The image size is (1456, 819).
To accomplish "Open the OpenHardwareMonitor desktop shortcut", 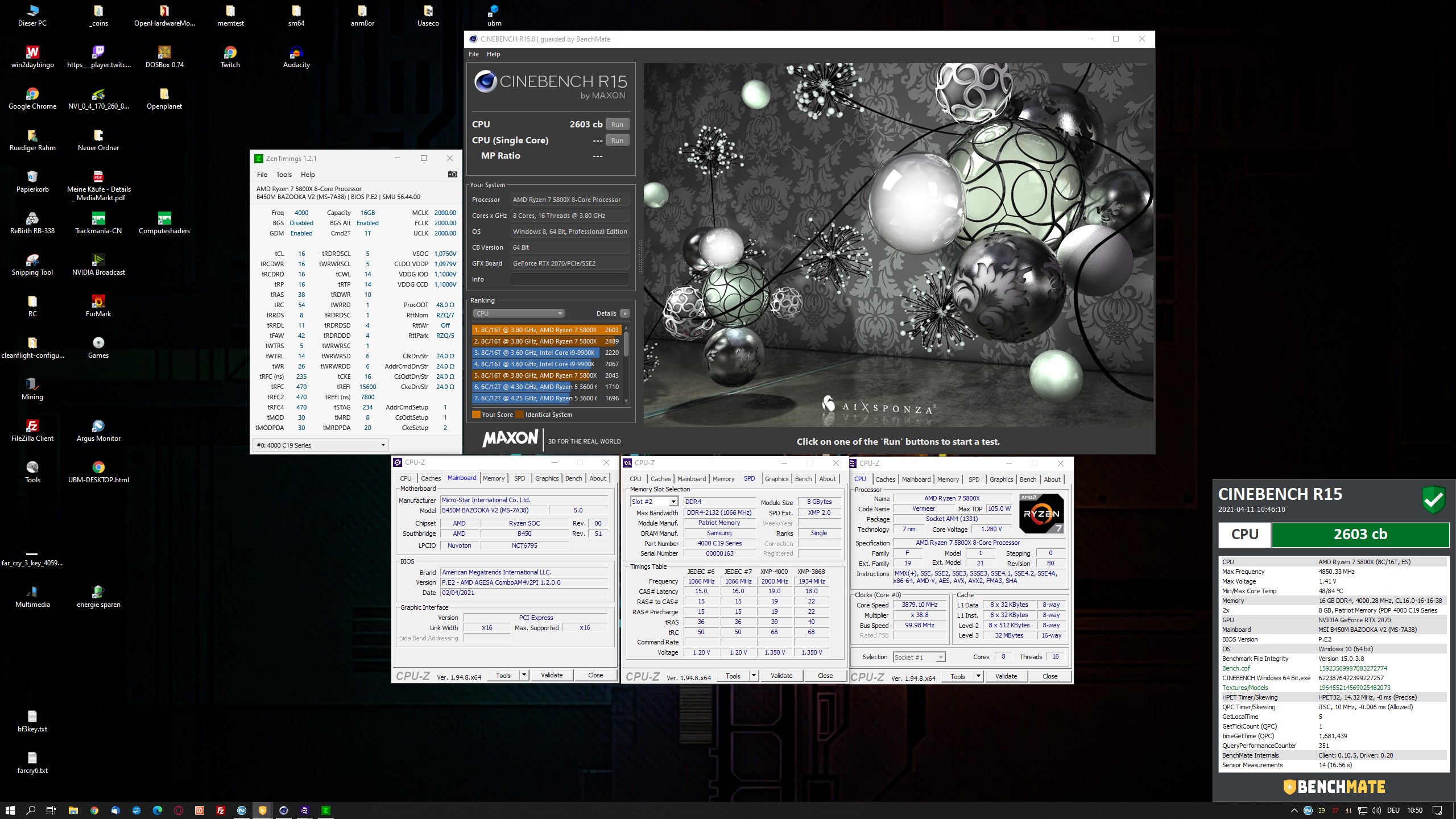I will coord(164,15).
